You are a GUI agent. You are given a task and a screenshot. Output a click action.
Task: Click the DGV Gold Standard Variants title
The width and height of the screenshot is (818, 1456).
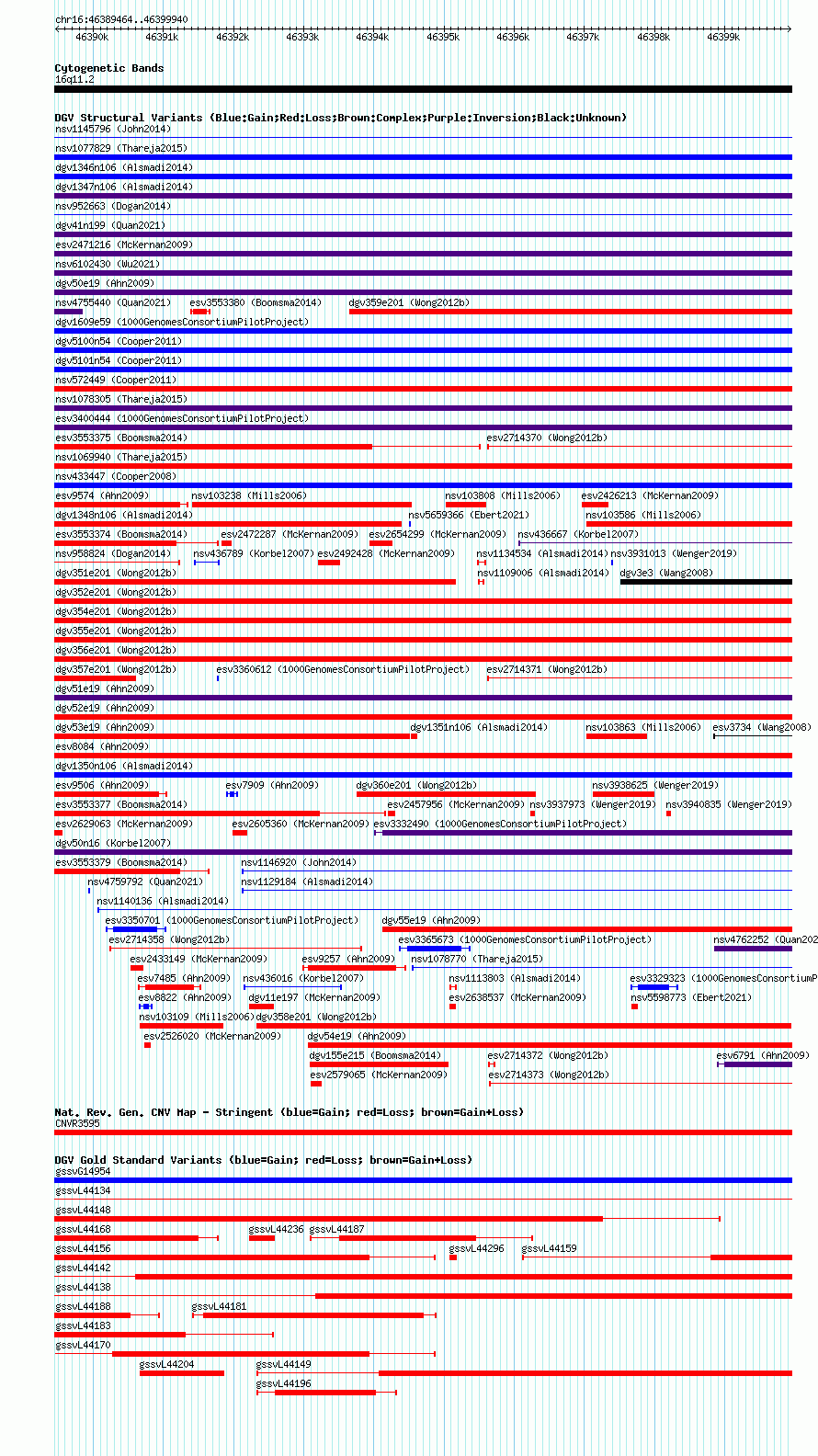coord(263,1160)
